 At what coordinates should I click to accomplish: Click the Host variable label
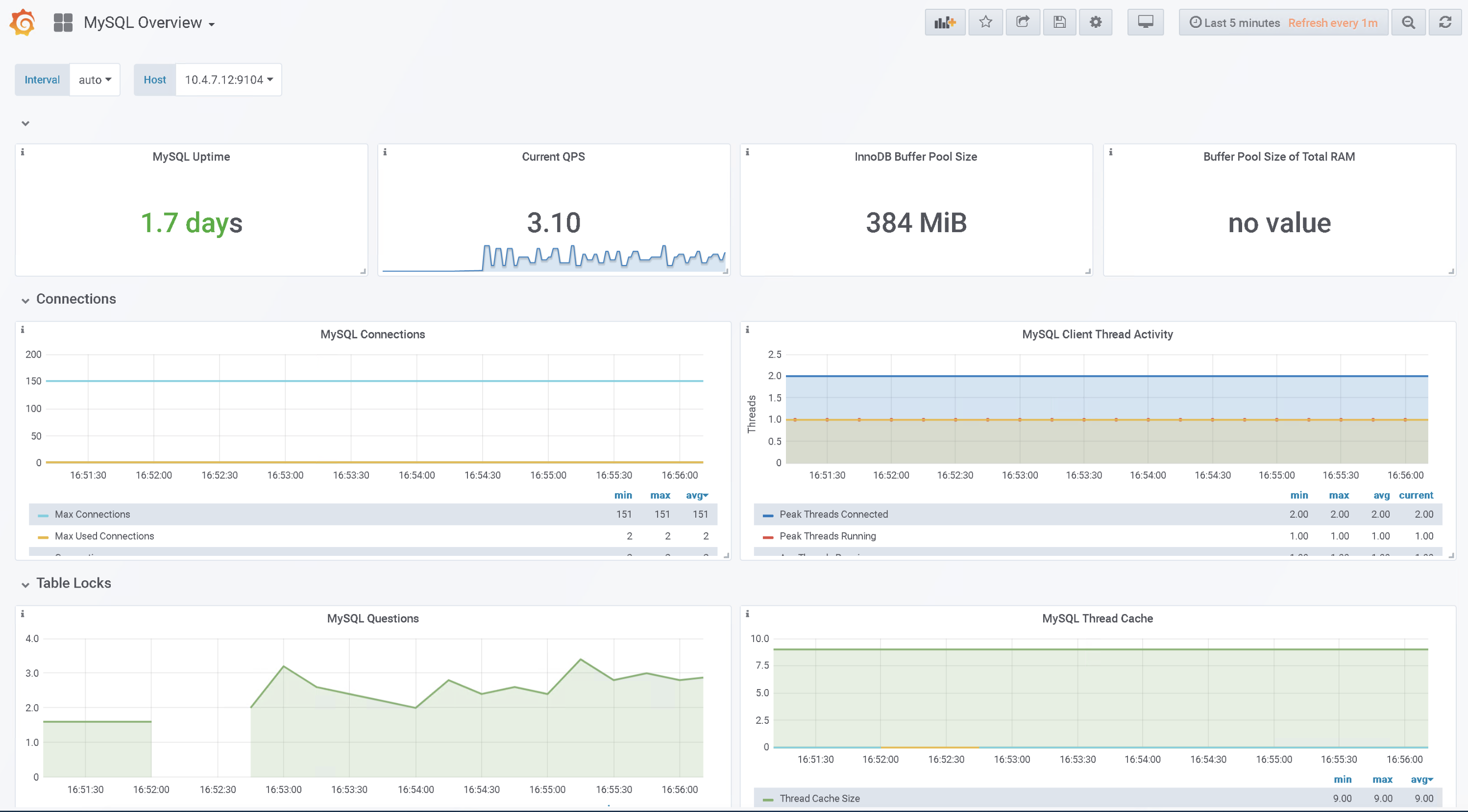pyautogui.click(x=154, y=80)
